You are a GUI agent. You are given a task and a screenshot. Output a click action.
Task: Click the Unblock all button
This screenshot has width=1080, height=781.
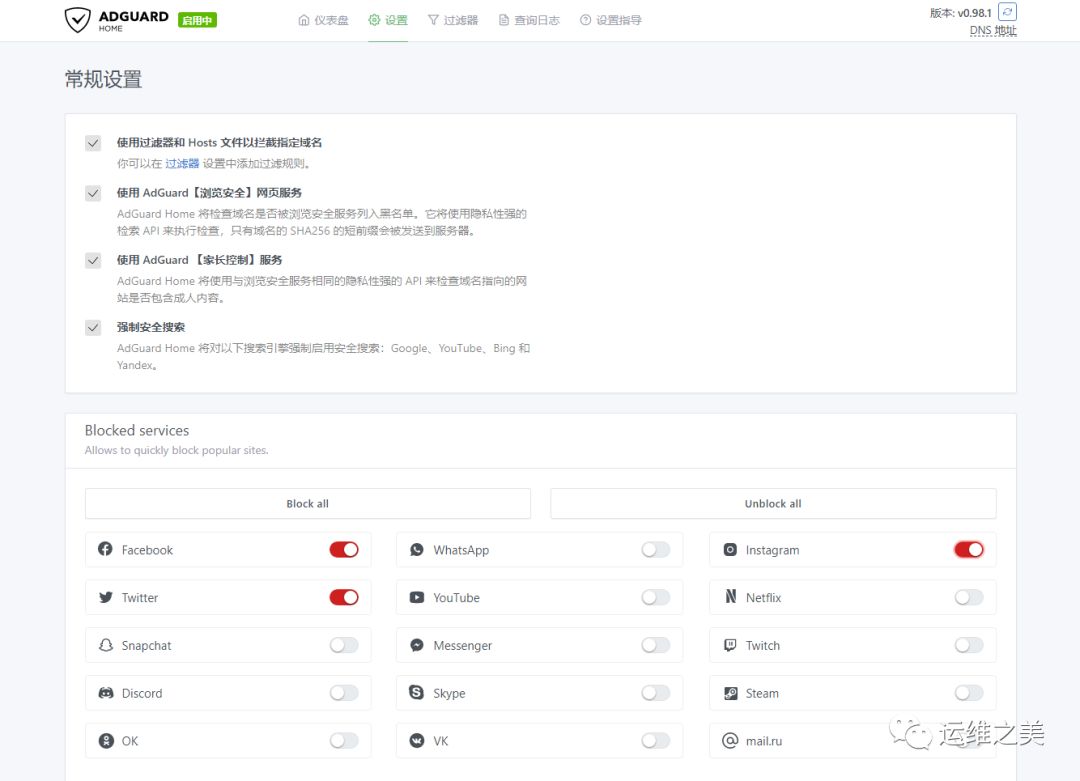(x=773, y=503)
